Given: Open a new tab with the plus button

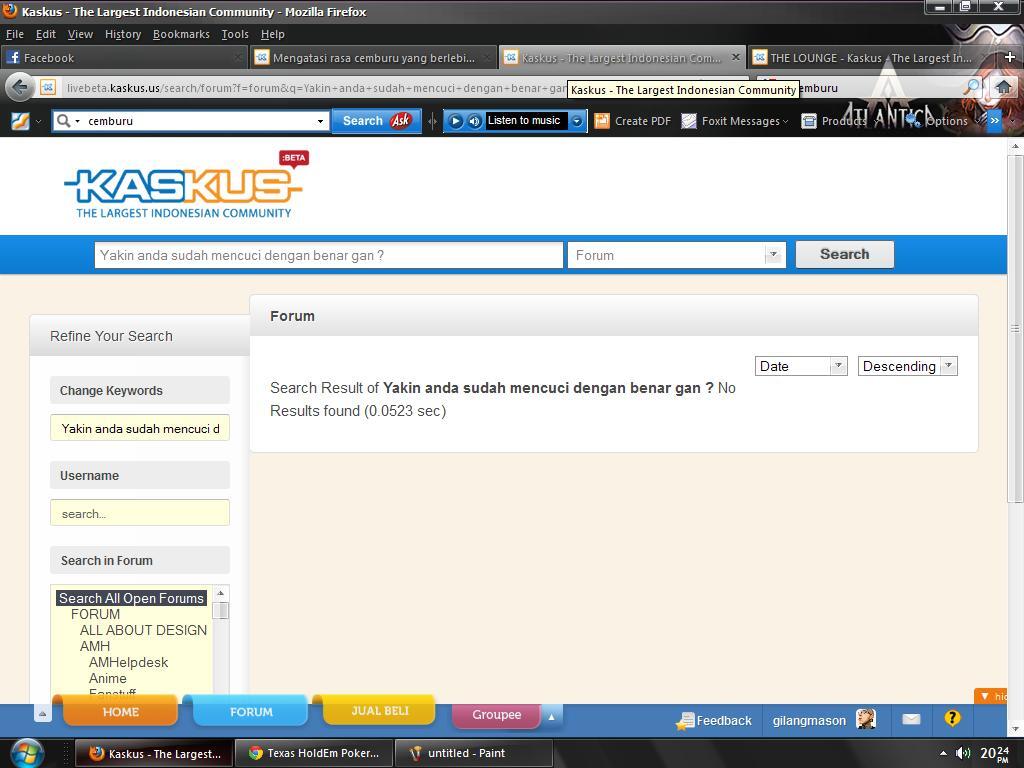Looking at the screenshot, I should pos(1010,57).
